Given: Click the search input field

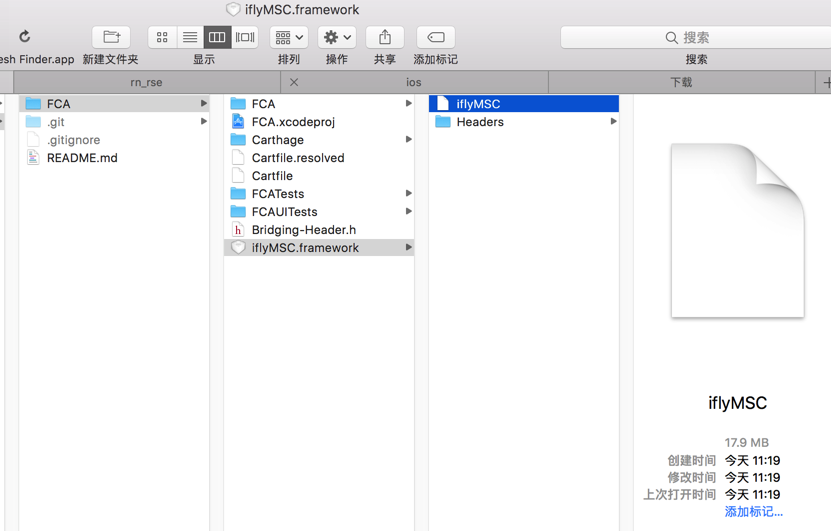Looking at the screenshot, I should (x=695, y=38).
